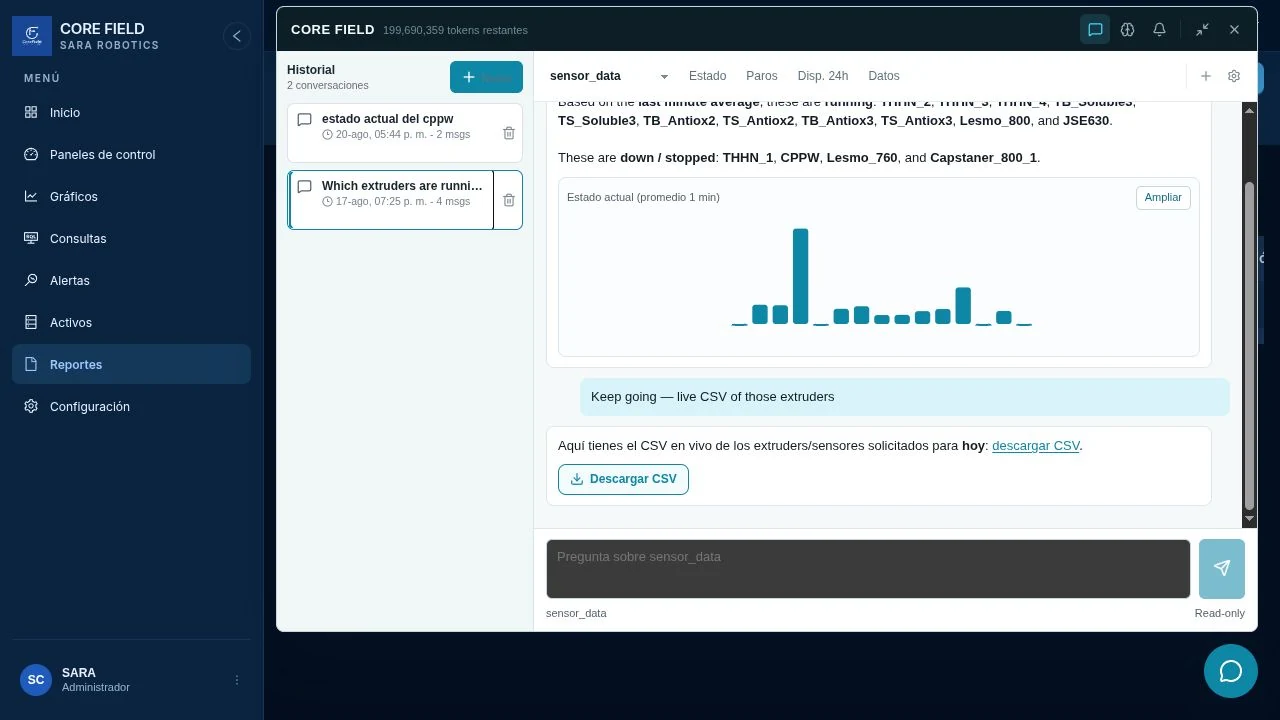
Task: Click the Descargar CSV button
Action: pos(623,479)
